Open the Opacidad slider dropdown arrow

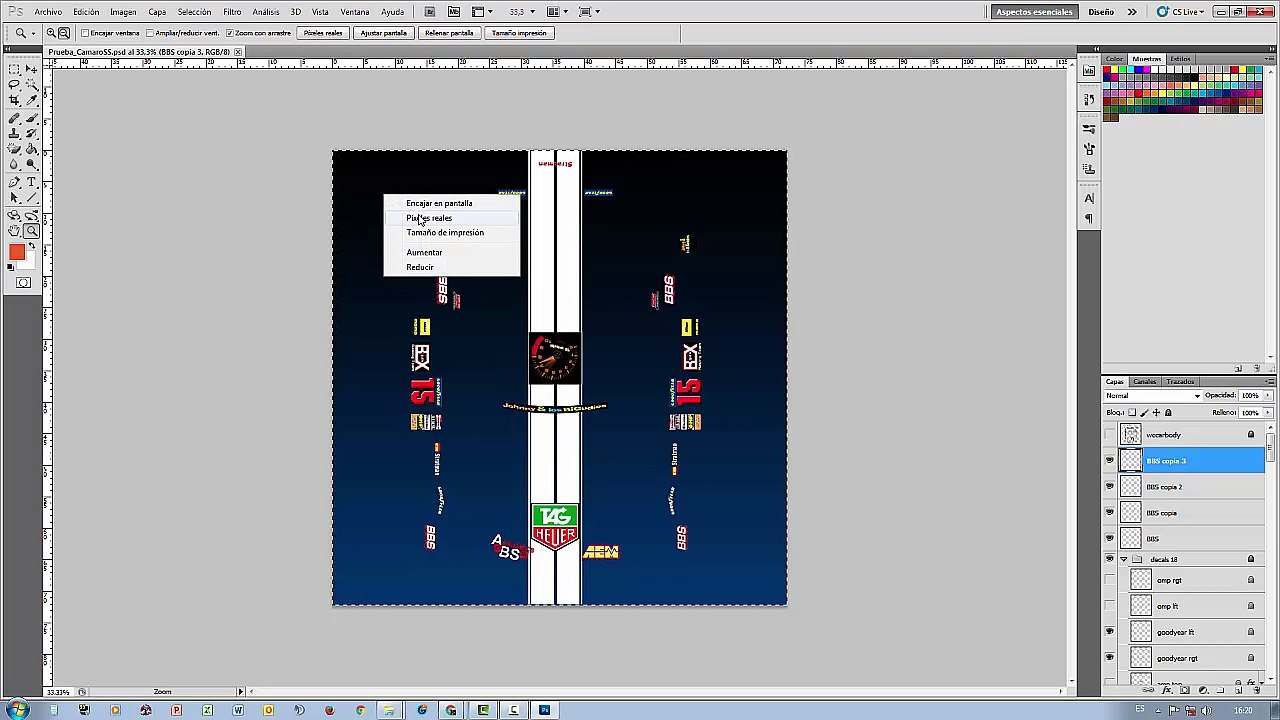[x=1268, y=396]
